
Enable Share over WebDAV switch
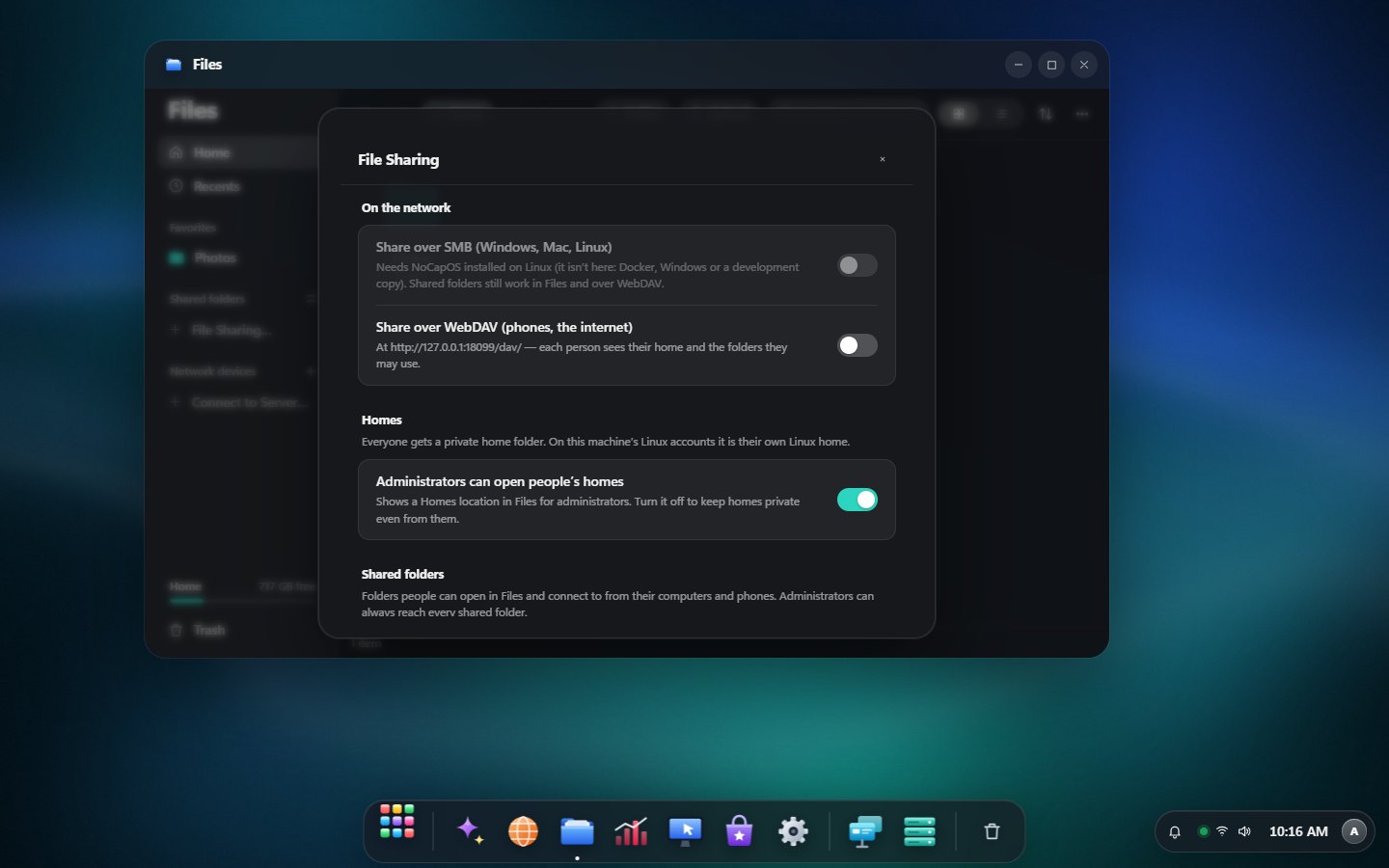(x=858, y=345)
